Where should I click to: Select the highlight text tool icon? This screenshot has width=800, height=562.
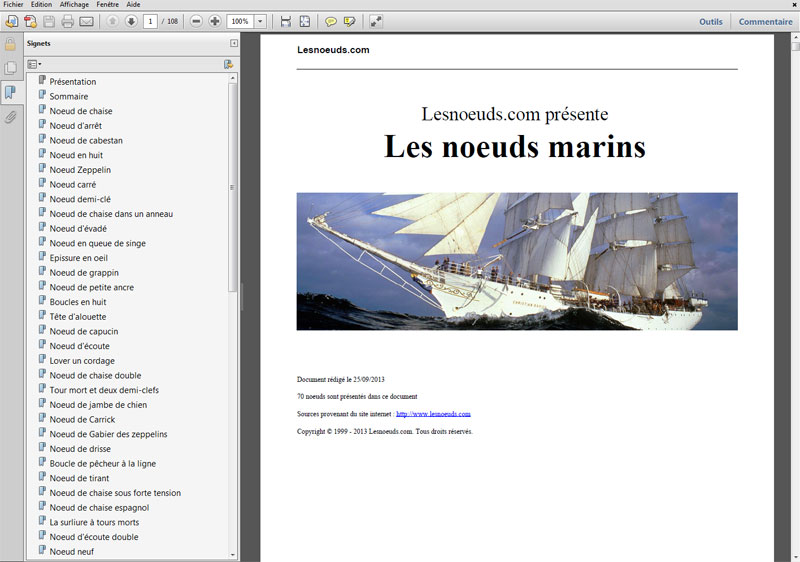point(349,21)
